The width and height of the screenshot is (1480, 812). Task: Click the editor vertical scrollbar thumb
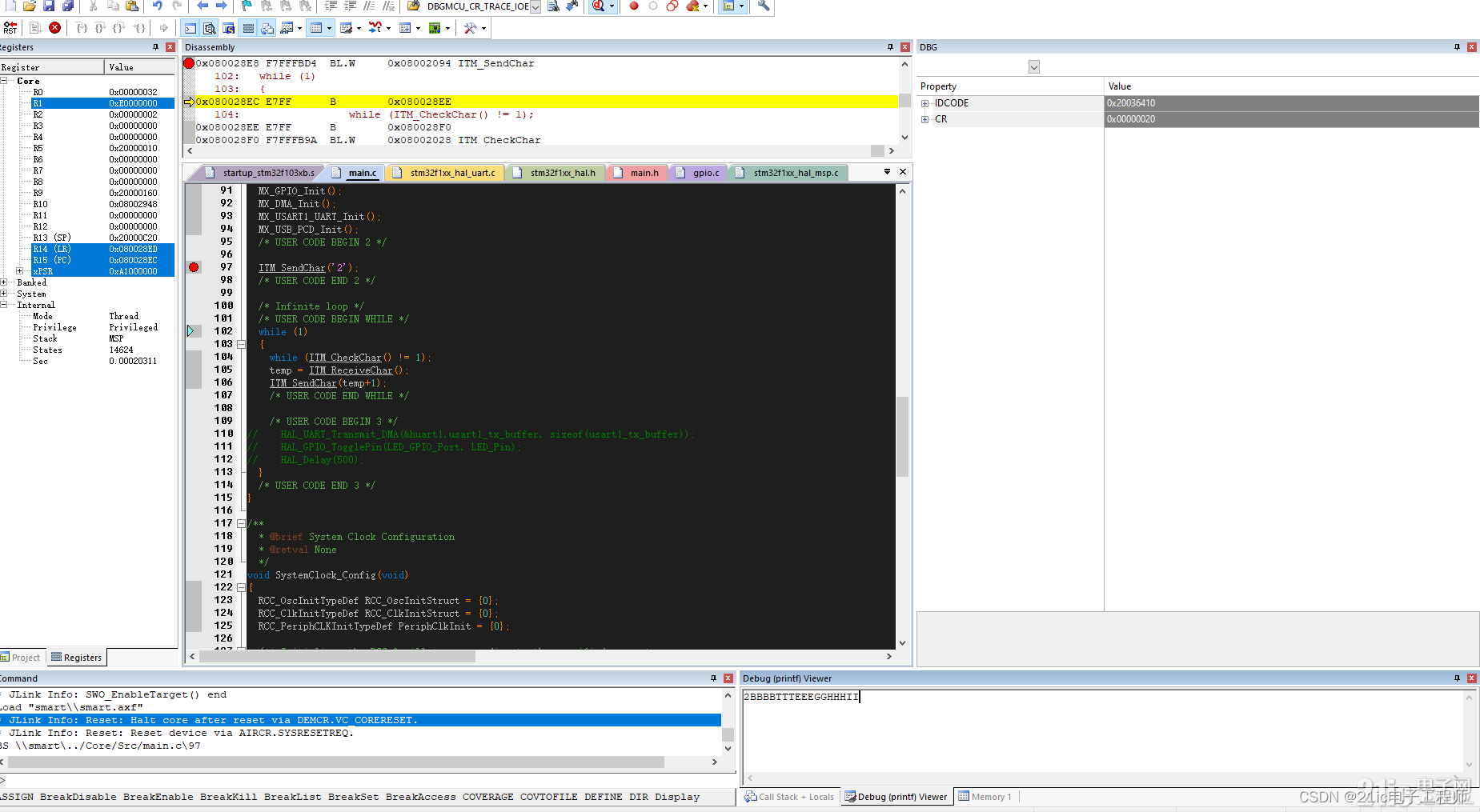(902, 437)
